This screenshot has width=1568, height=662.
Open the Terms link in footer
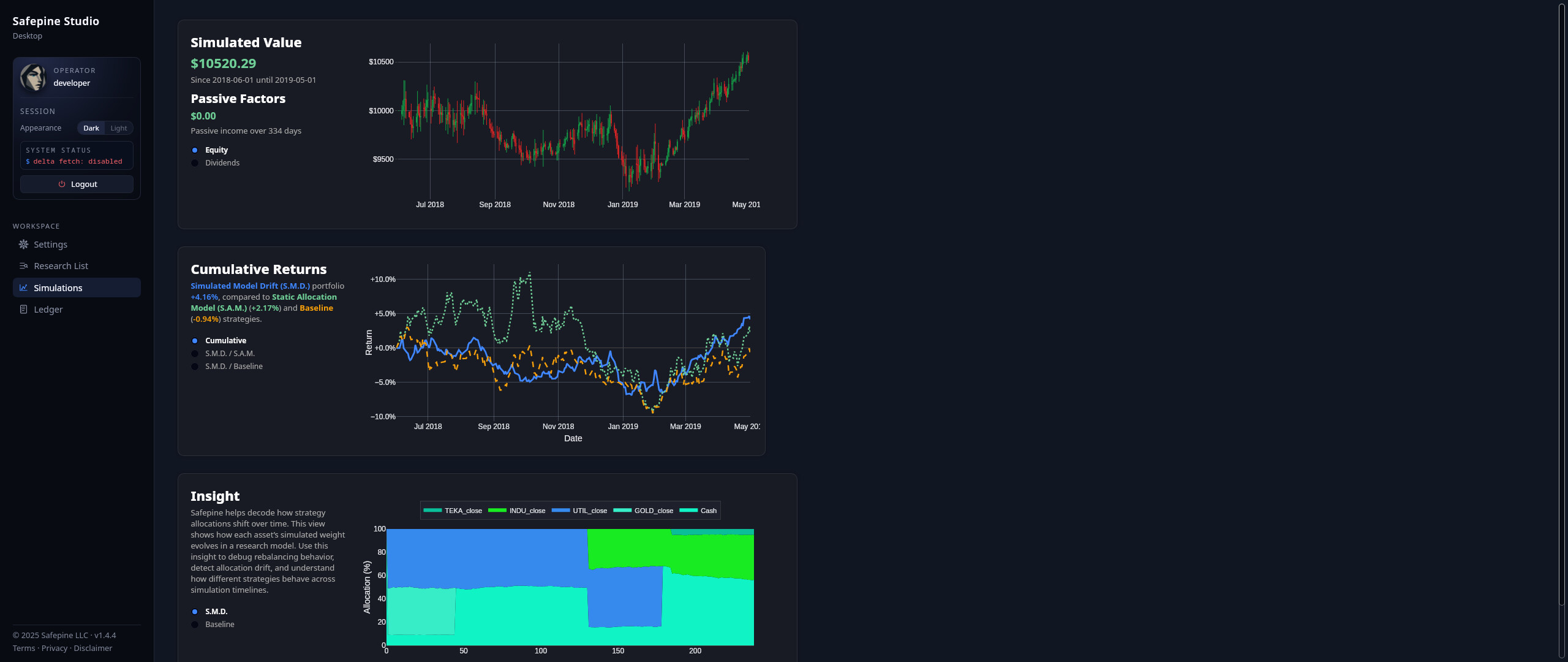[24, 647]
